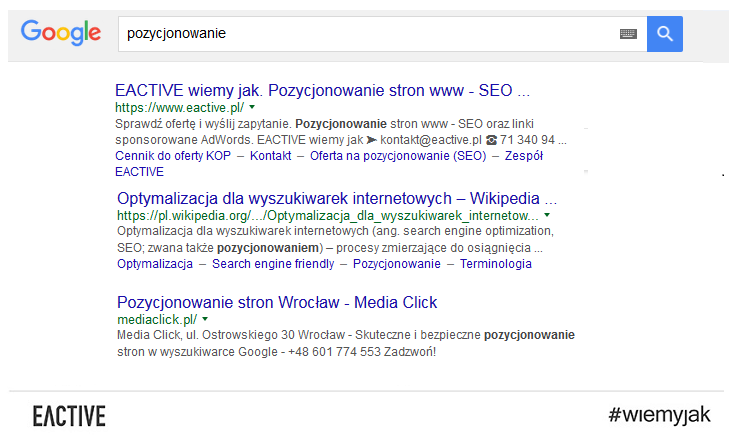The image size is (741, 443).
Task: Open Pozycjonowanie stron Wrocław - Media Click result
Action: [x=277, y=302]
